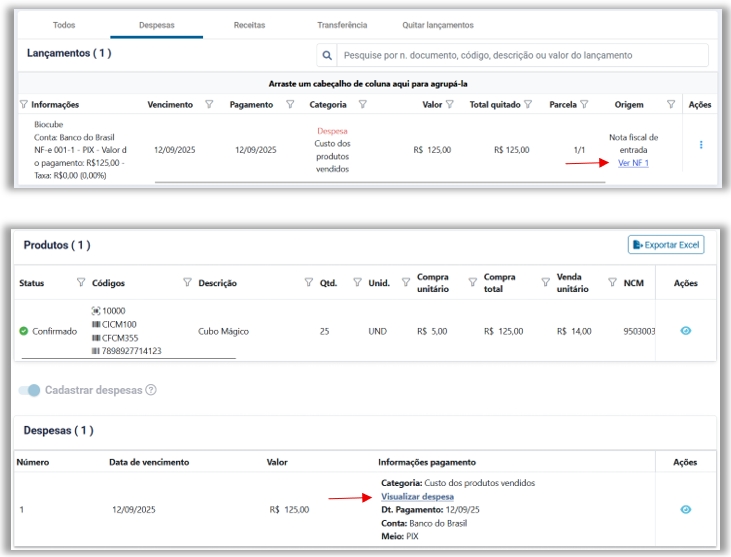Click the eye icon in Despesas row
The width and height of the screenshot is (731, 557).
[685, 510]
